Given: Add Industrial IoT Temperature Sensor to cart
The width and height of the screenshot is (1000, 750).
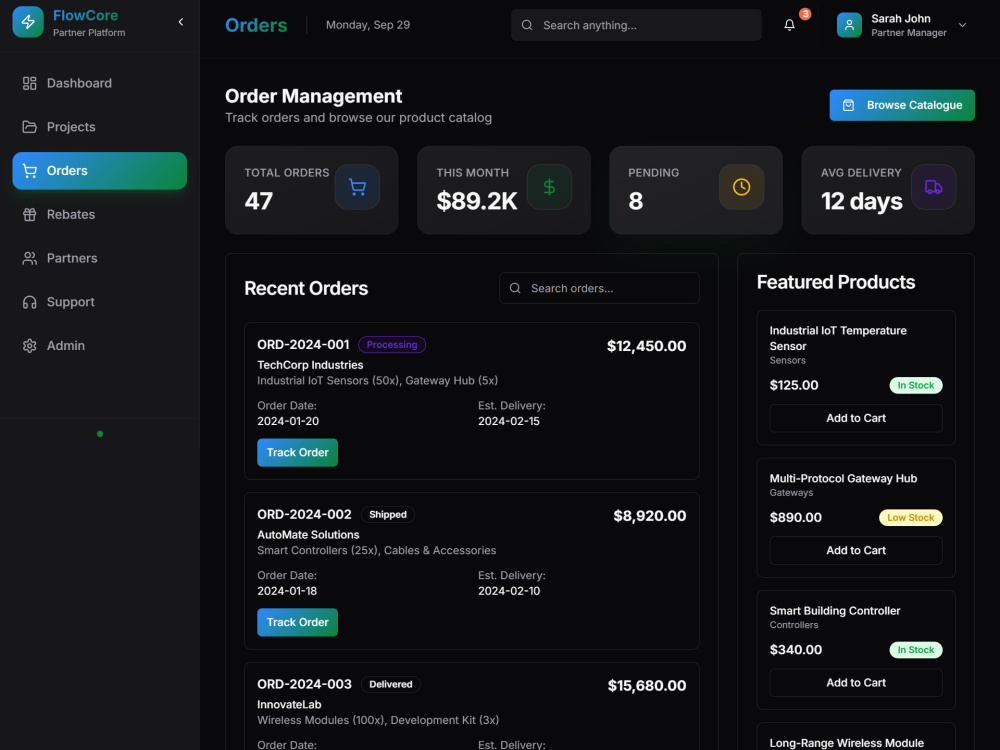Looking at the screenshot, I should pyautogui.click(x=856, y=418).
